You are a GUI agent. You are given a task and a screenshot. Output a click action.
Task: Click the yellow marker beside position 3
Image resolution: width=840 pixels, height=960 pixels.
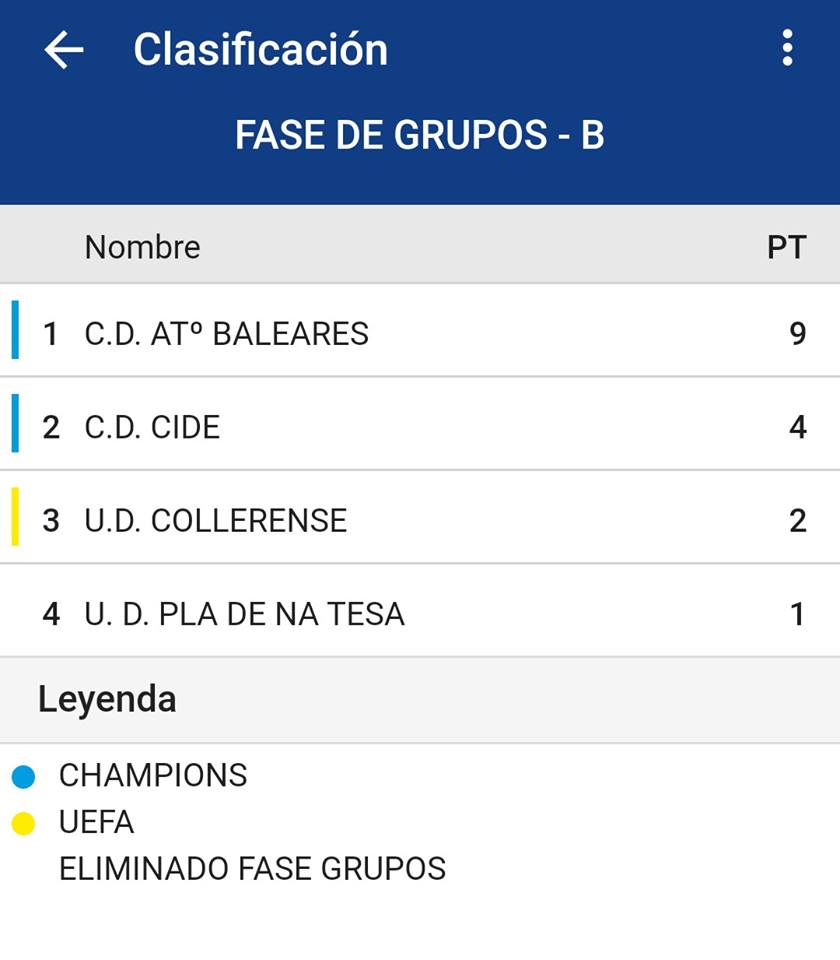(15, 517)
